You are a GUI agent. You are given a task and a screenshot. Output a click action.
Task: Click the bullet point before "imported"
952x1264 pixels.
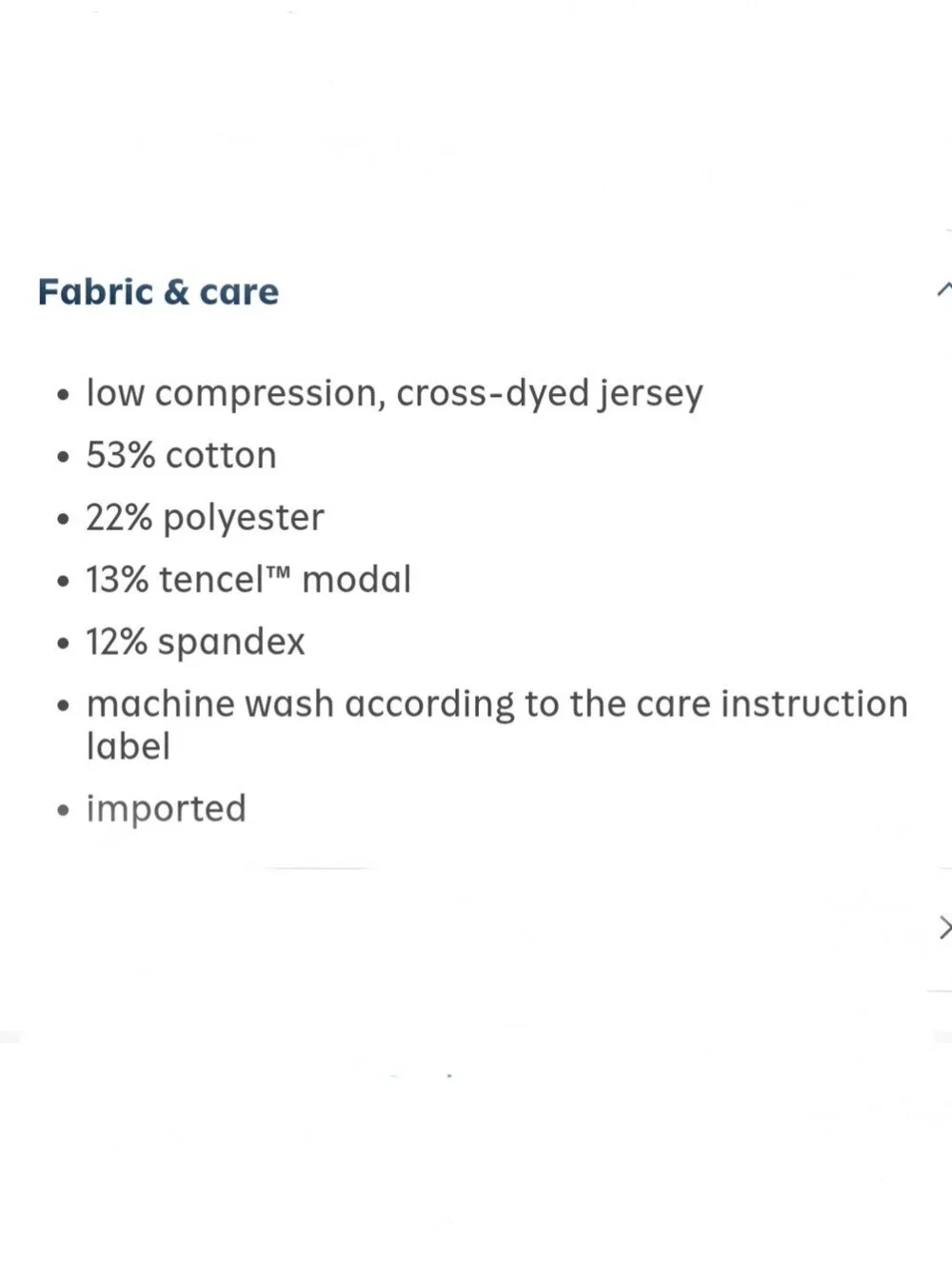(63, 811)
